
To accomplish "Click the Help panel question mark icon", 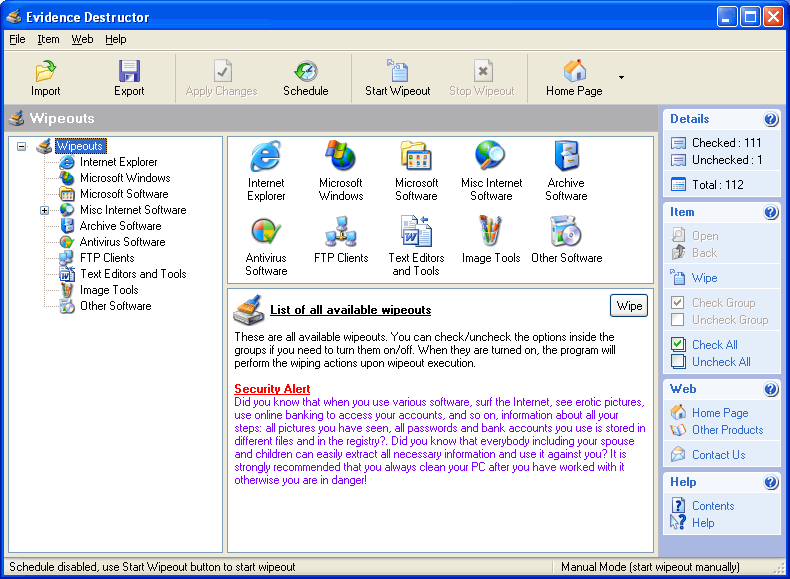I will click(770, 482).
